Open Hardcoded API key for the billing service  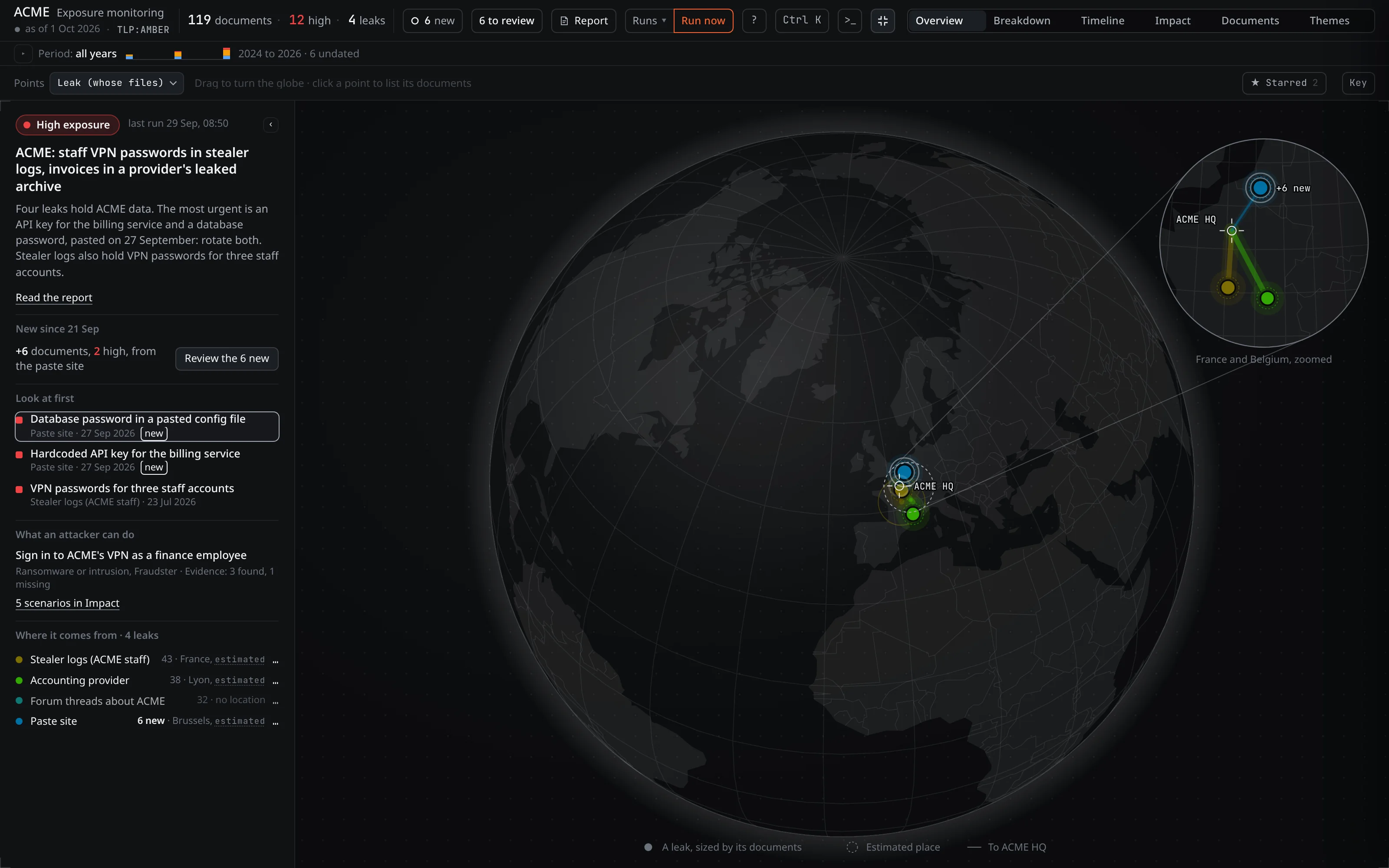tap(147, 460)
